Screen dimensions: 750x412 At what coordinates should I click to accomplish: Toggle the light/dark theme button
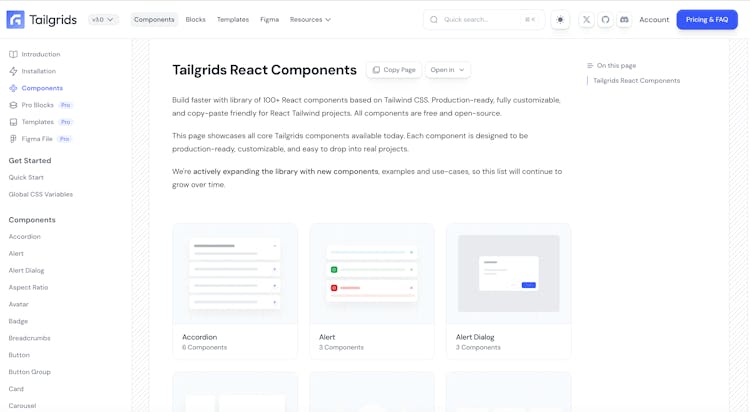point(560,20)
